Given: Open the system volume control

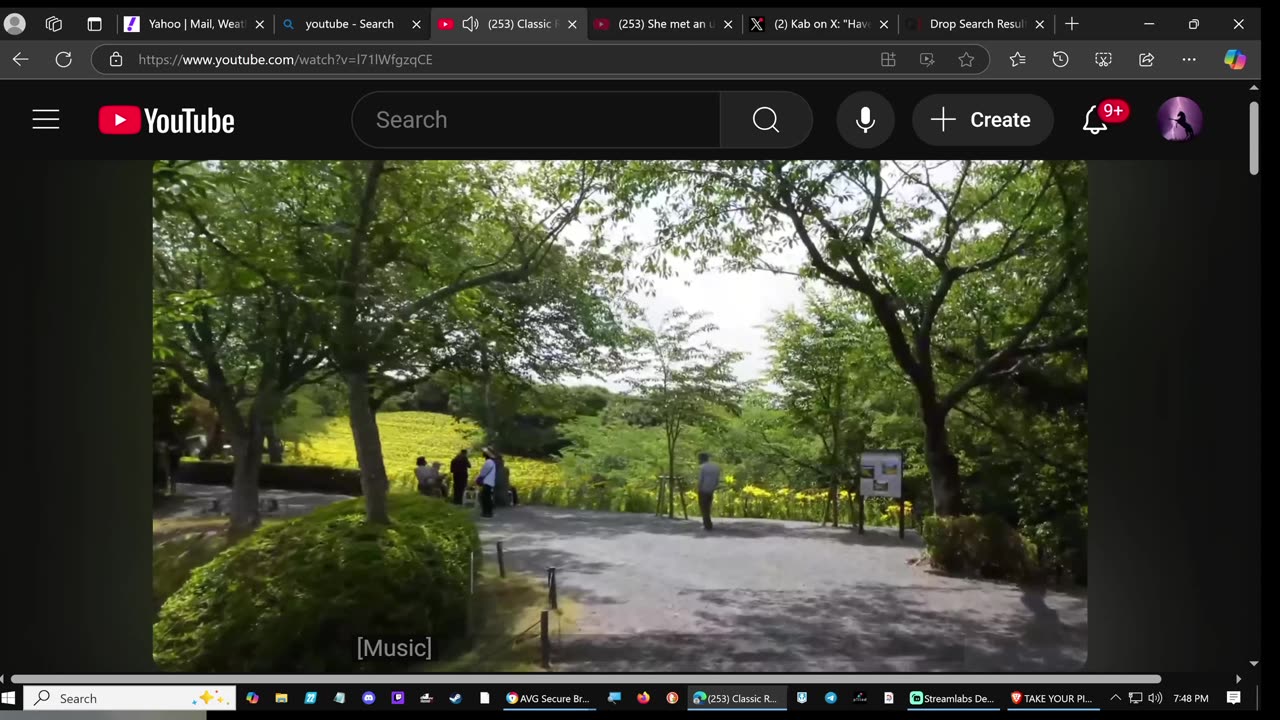Looking at the screenshot, I should [x=1155, y=698].
